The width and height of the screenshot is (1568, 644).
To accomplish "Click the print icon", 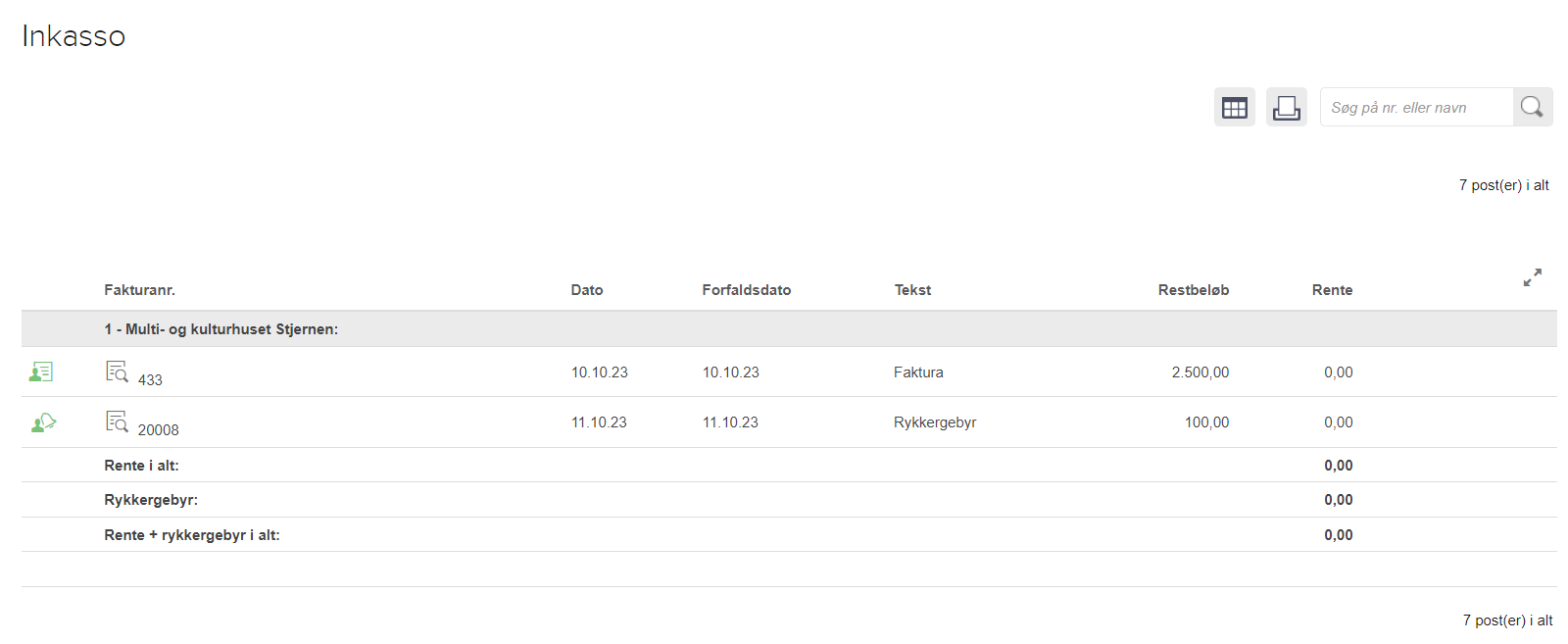I will pos(1286,108).
